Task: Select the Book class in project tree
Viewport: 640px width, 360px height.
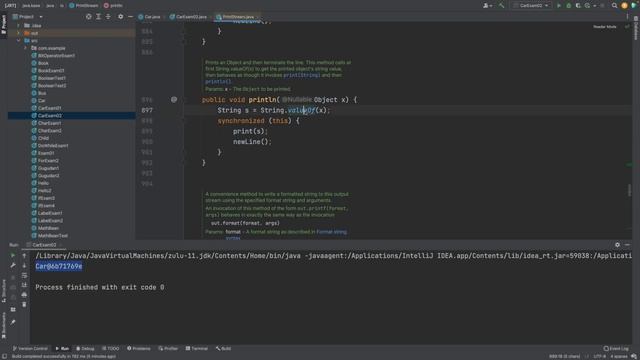Action: (x=43, y=63)
